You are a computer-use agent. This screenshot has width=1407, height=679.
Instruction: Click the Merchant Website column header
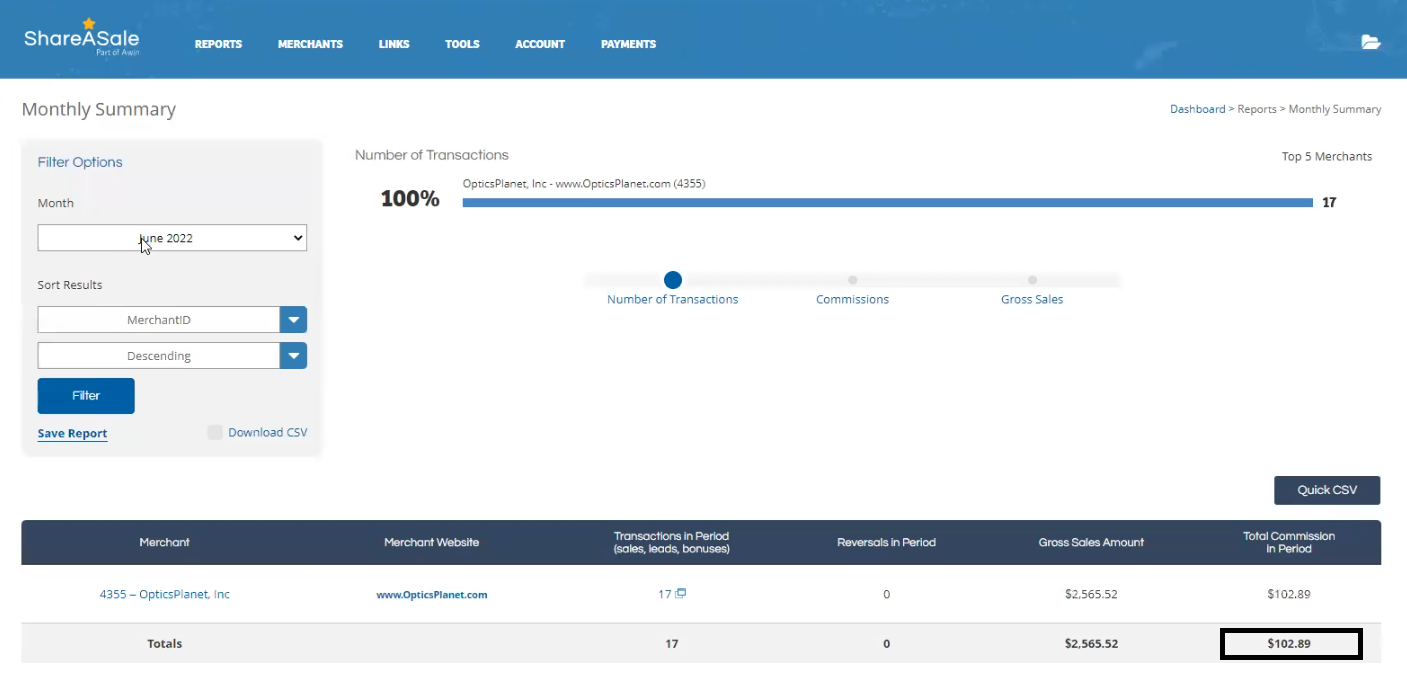[x=432, y=542]
